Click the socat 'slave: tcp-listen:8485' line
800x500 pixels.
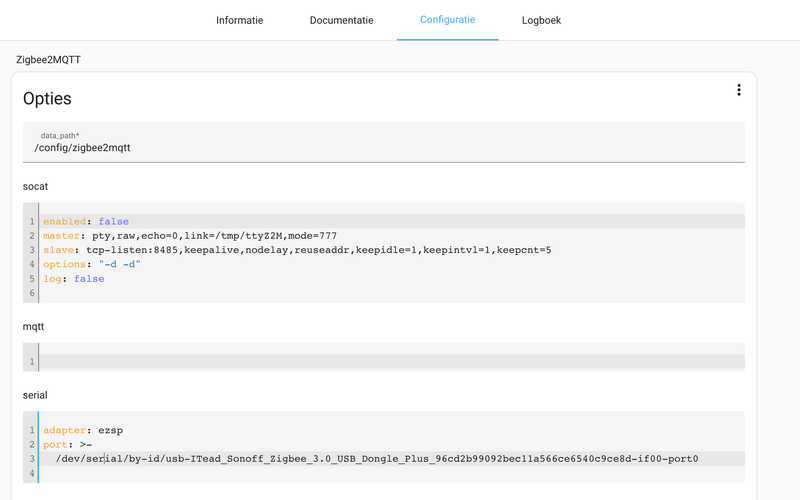click(x=296, y=250)
